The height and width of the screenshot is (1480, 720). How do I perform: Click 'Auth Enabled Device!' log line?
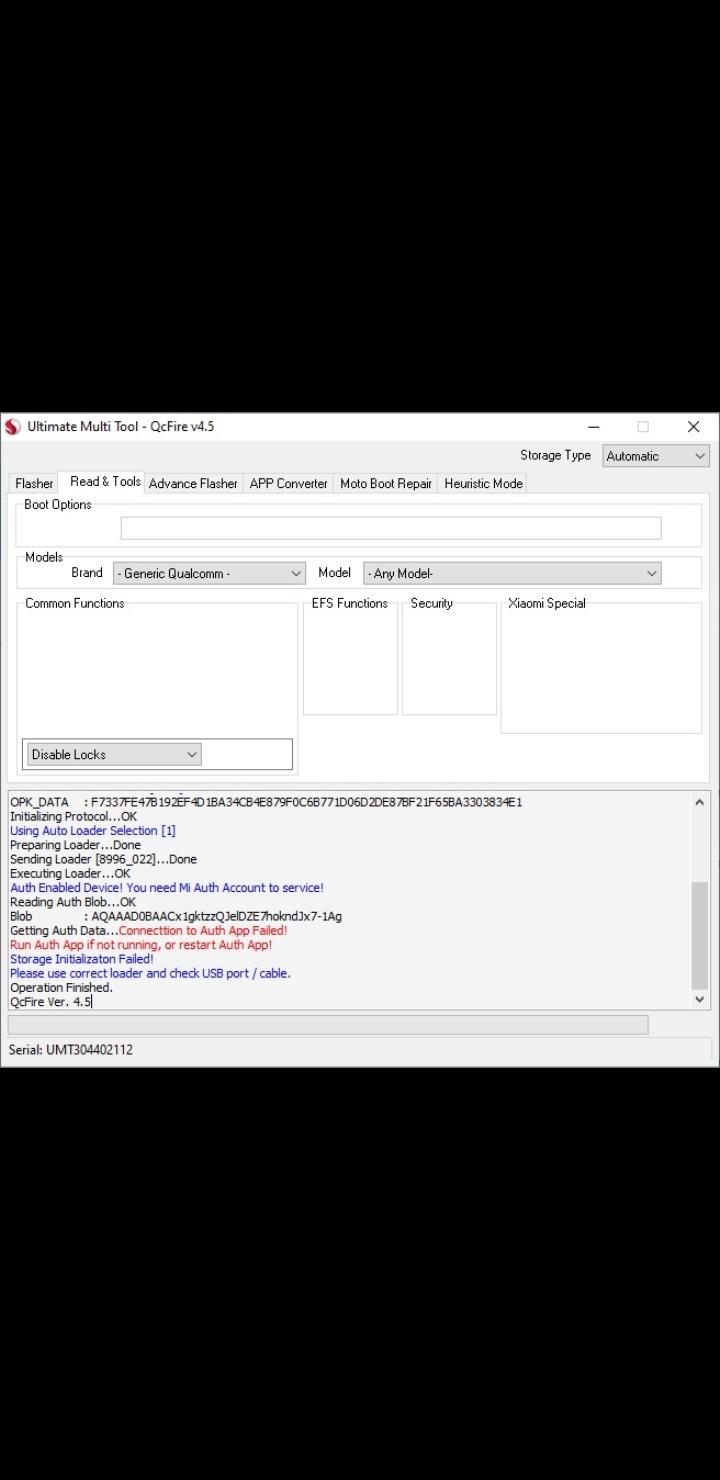(167, 888)
